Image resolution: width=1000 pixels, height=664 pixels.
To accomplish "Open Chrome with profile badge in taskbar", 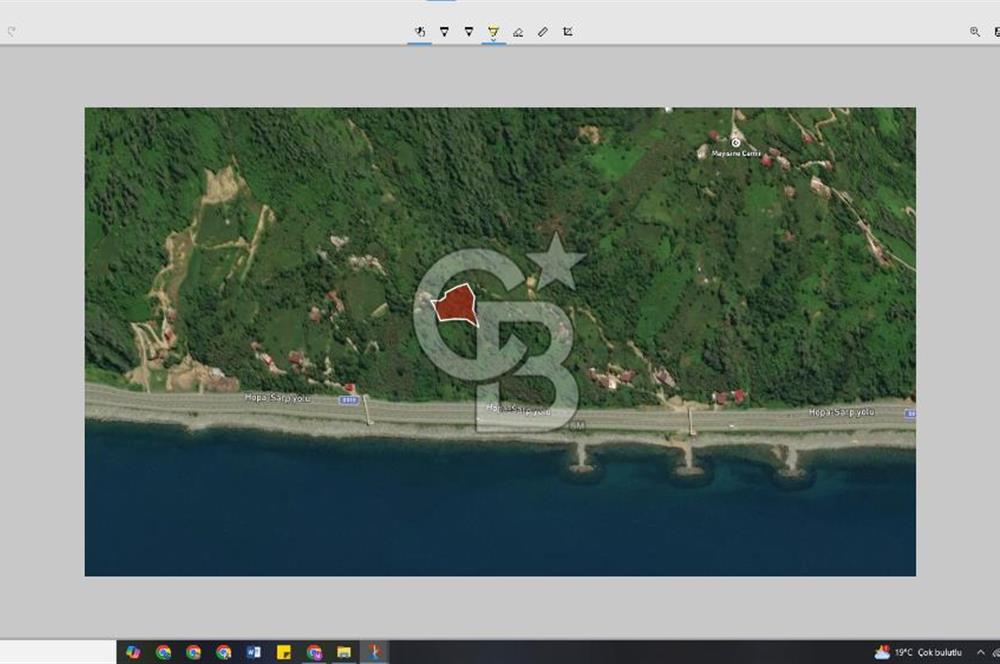I will click(x=314, y=652).
